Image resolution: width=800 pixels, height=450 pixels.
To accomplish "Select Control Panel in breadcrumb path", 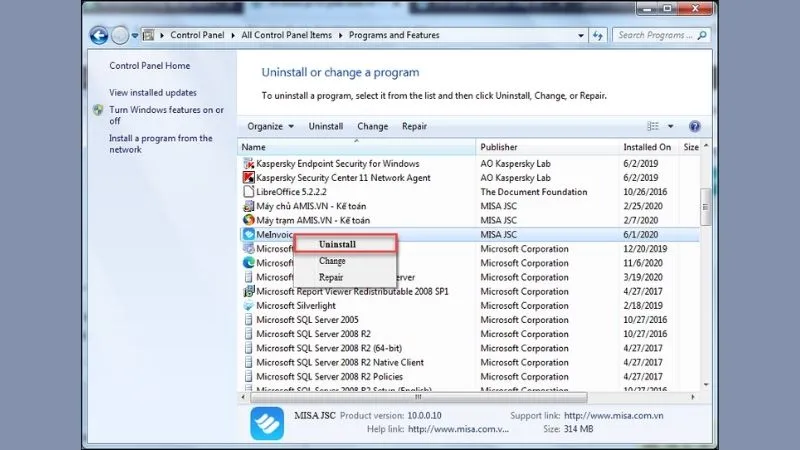I will click(x=197, y=35).
